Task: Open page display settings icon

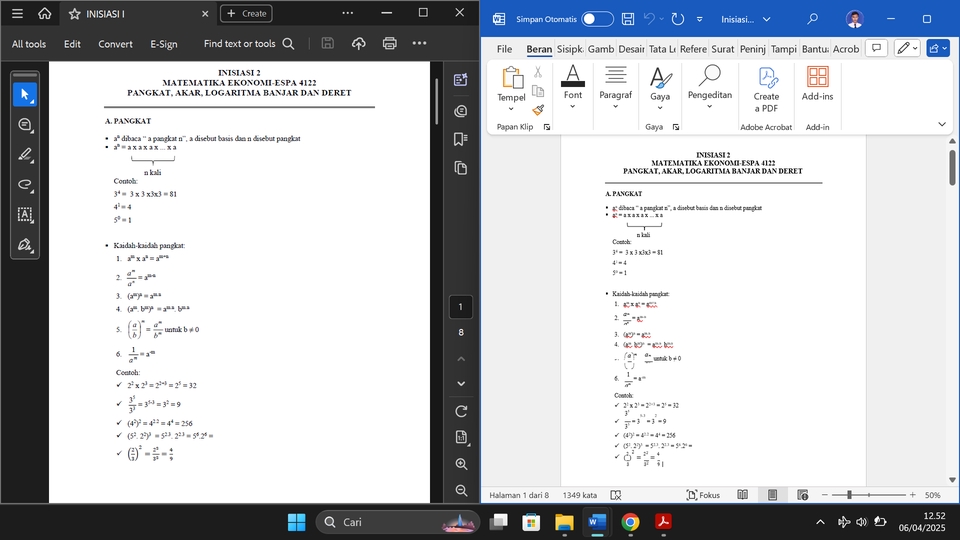Action: coord(461,437)
